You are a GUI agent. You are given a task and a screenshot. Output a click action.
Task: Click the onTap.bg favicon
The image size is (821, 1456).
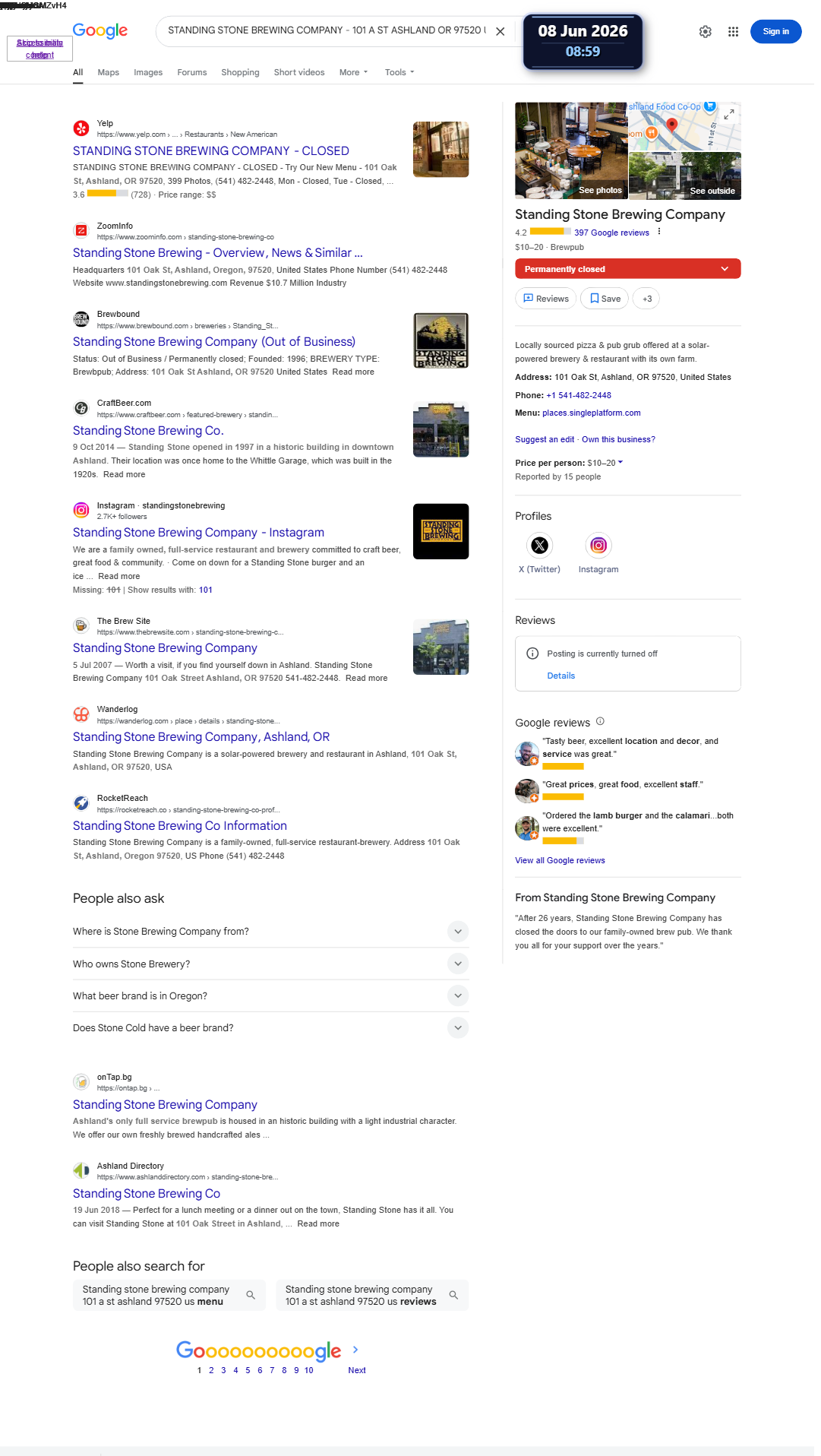pyautogui.click(x=81, y=1082)
